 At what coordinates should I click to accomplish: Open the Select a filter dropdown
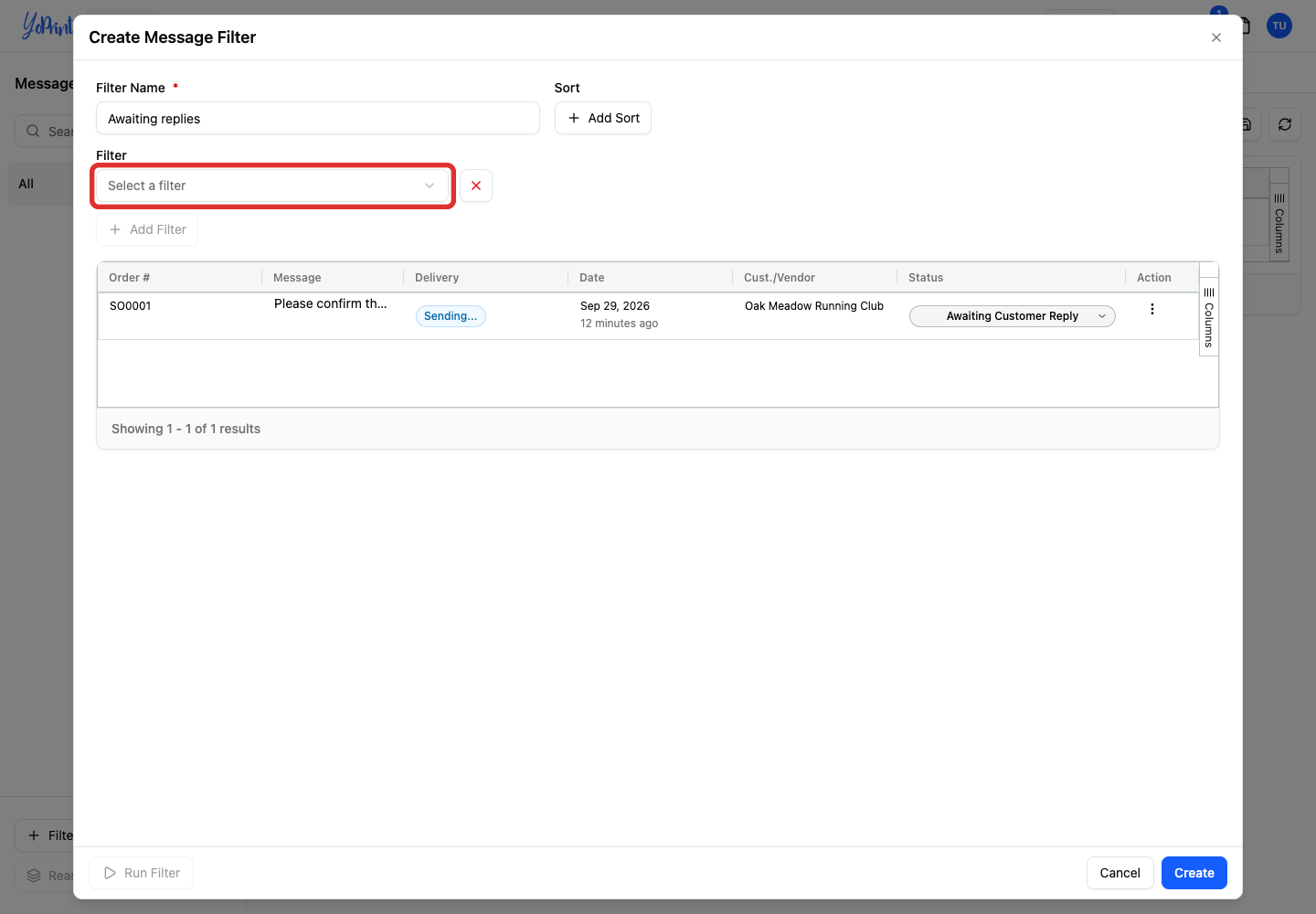(272, 186)
